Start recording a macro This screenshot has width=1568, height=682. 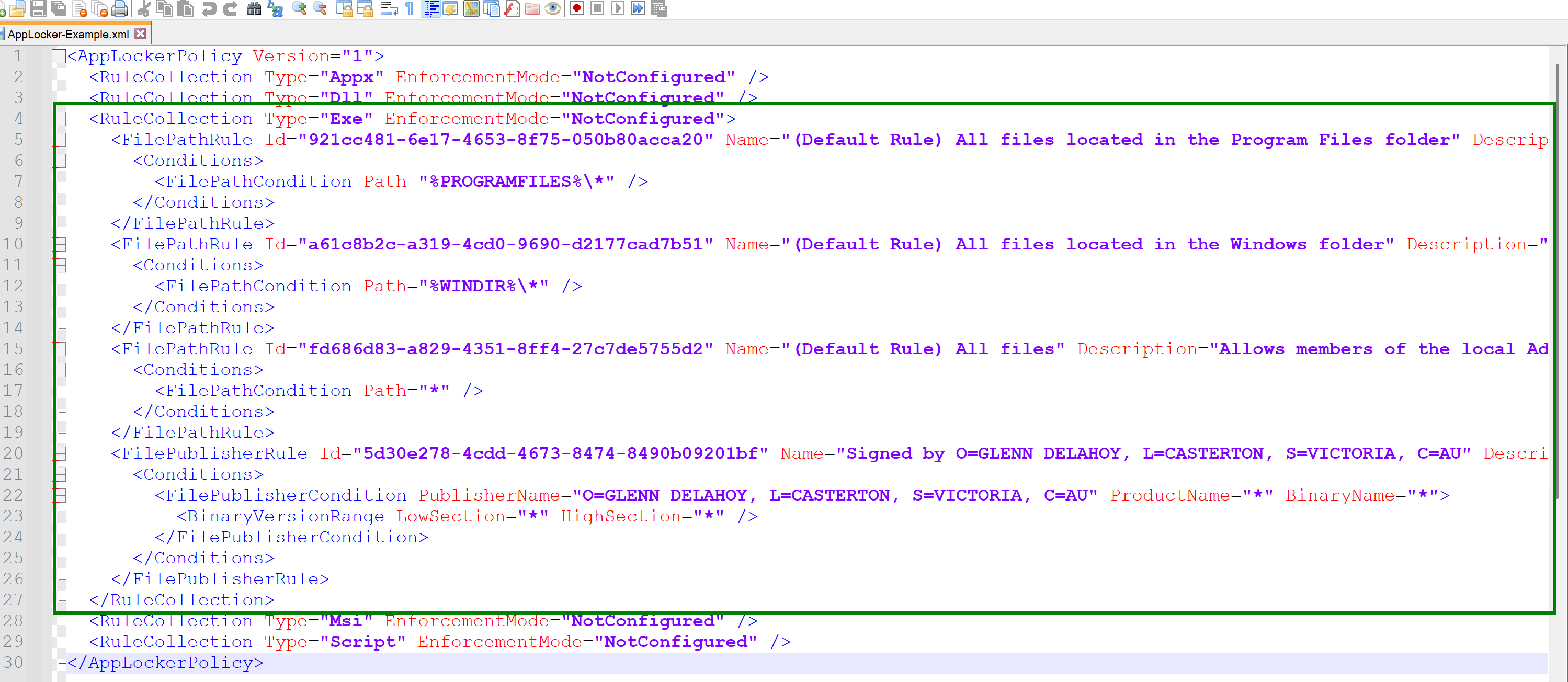coord(576,8)
